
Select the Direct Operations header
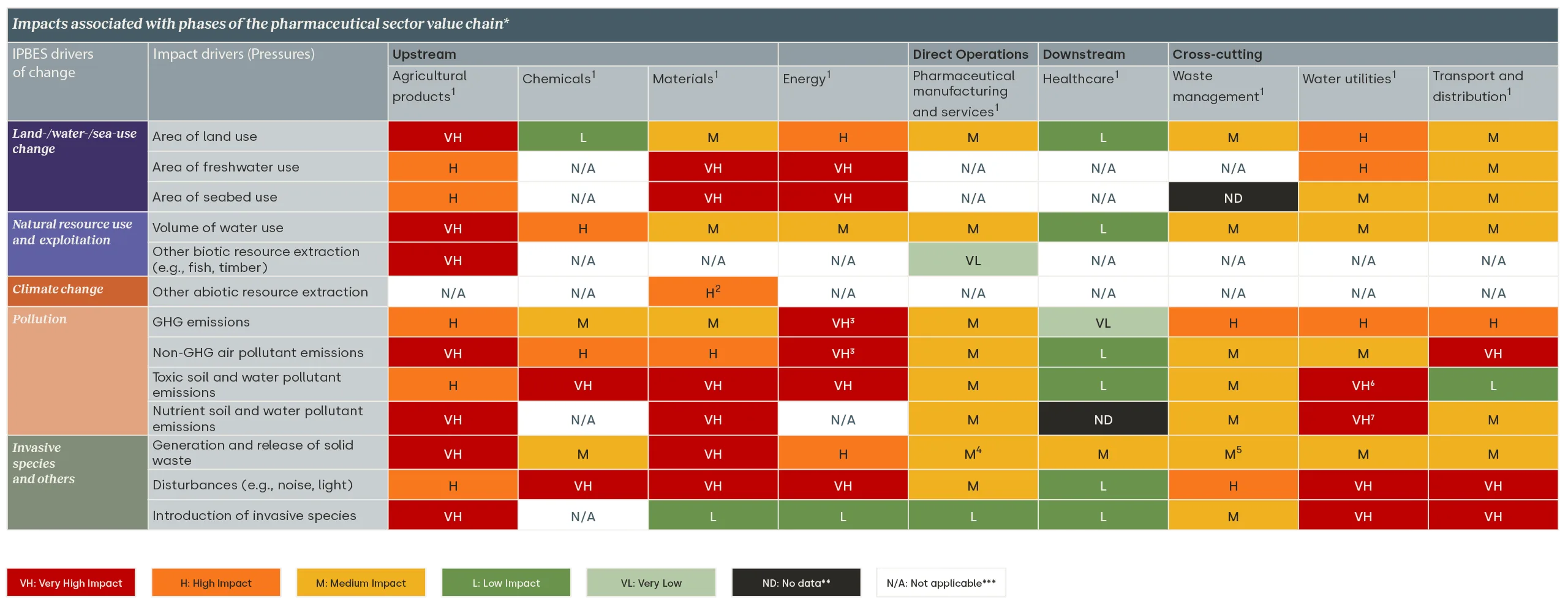pyautogui.click(x=970, y=54)
